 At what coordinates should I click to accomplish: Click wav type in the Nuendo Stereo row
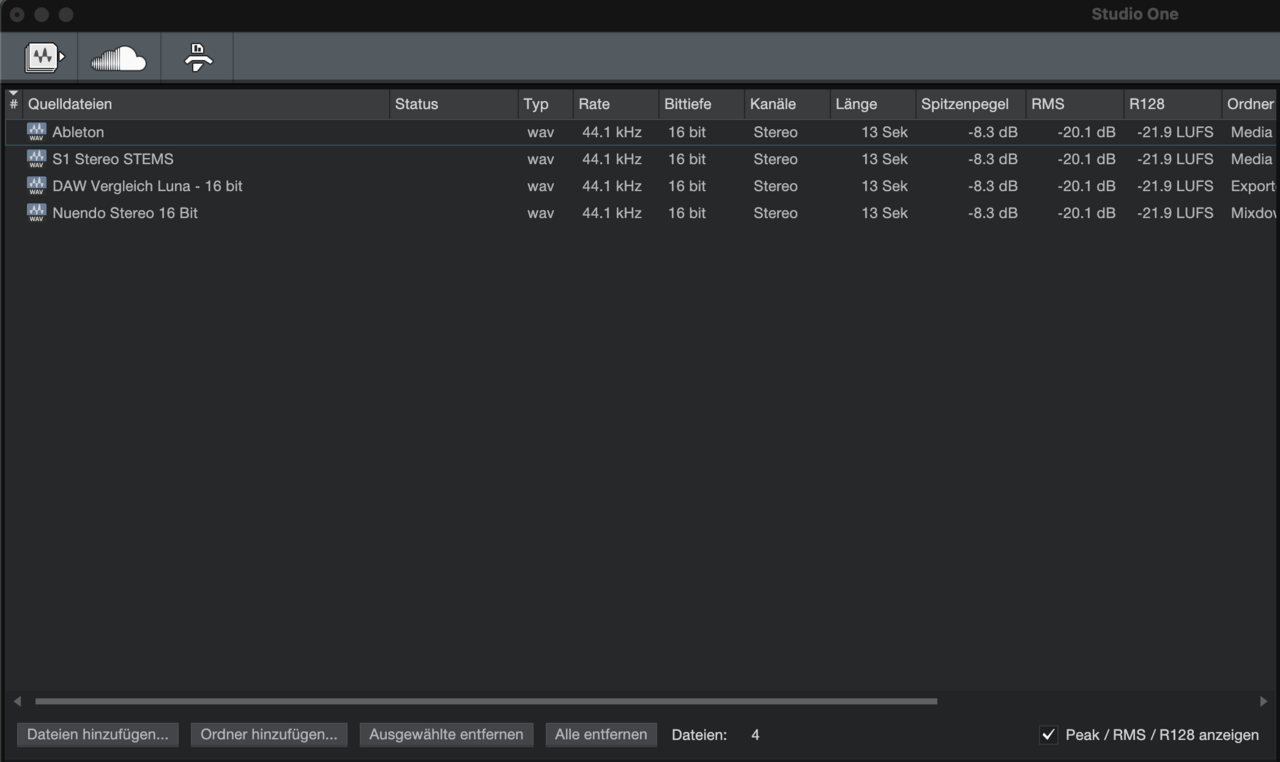541,213
